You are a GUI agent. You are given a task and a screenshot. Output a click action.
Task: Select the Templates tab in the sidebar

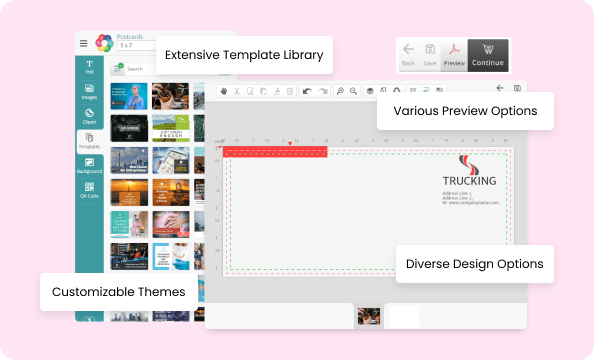[89, 141]
